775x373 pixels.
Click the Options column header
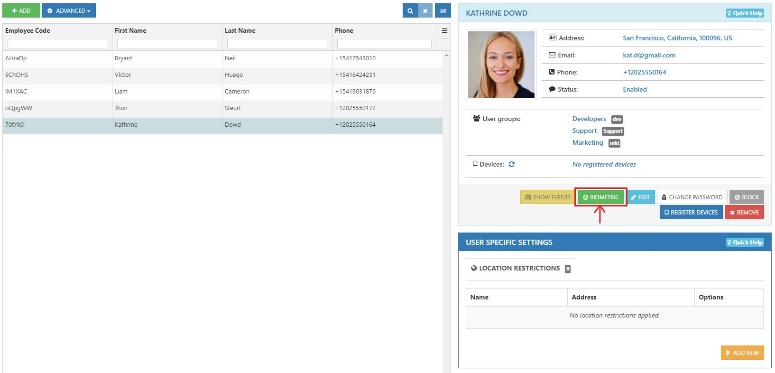click(711, 297)
